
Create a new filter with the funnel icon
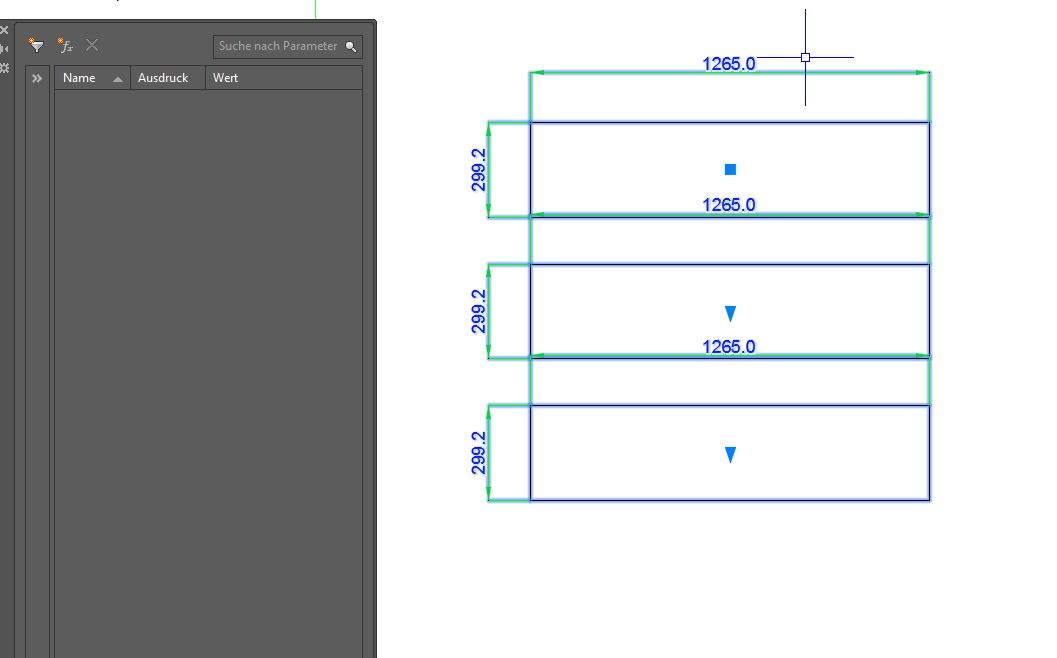tap(36, 45)
